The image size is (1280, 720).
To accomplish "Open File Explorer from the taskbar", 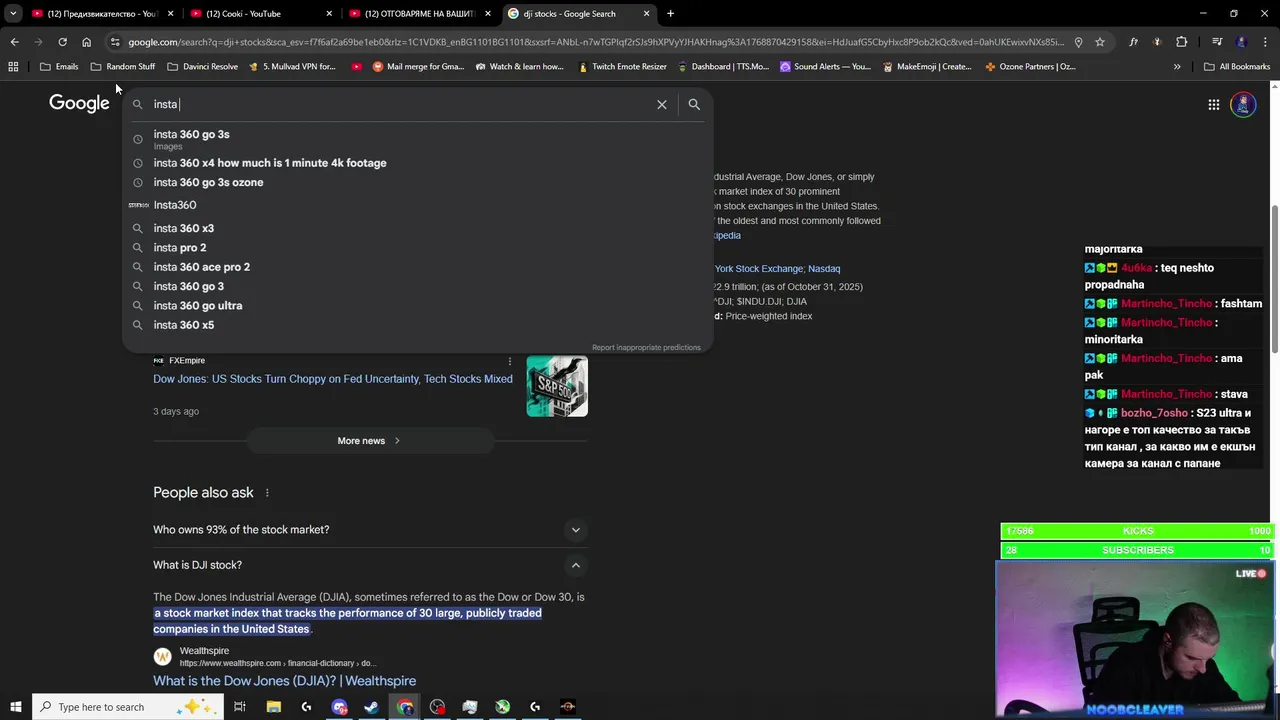I will point(273,707).
